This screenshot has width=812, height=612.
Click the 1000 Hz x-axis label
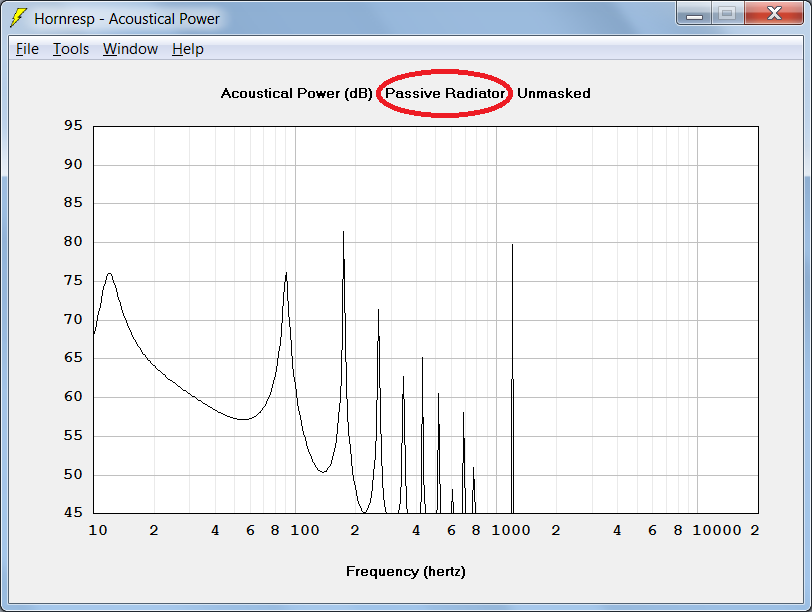[x=511, y=530]
